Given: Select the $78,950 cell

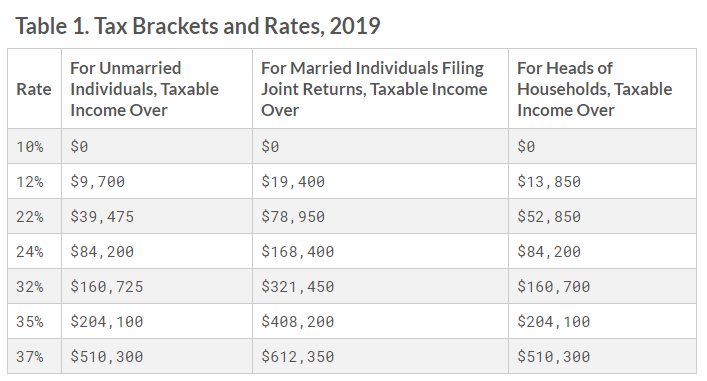Looking at the screenshot, I should [381, 216].
